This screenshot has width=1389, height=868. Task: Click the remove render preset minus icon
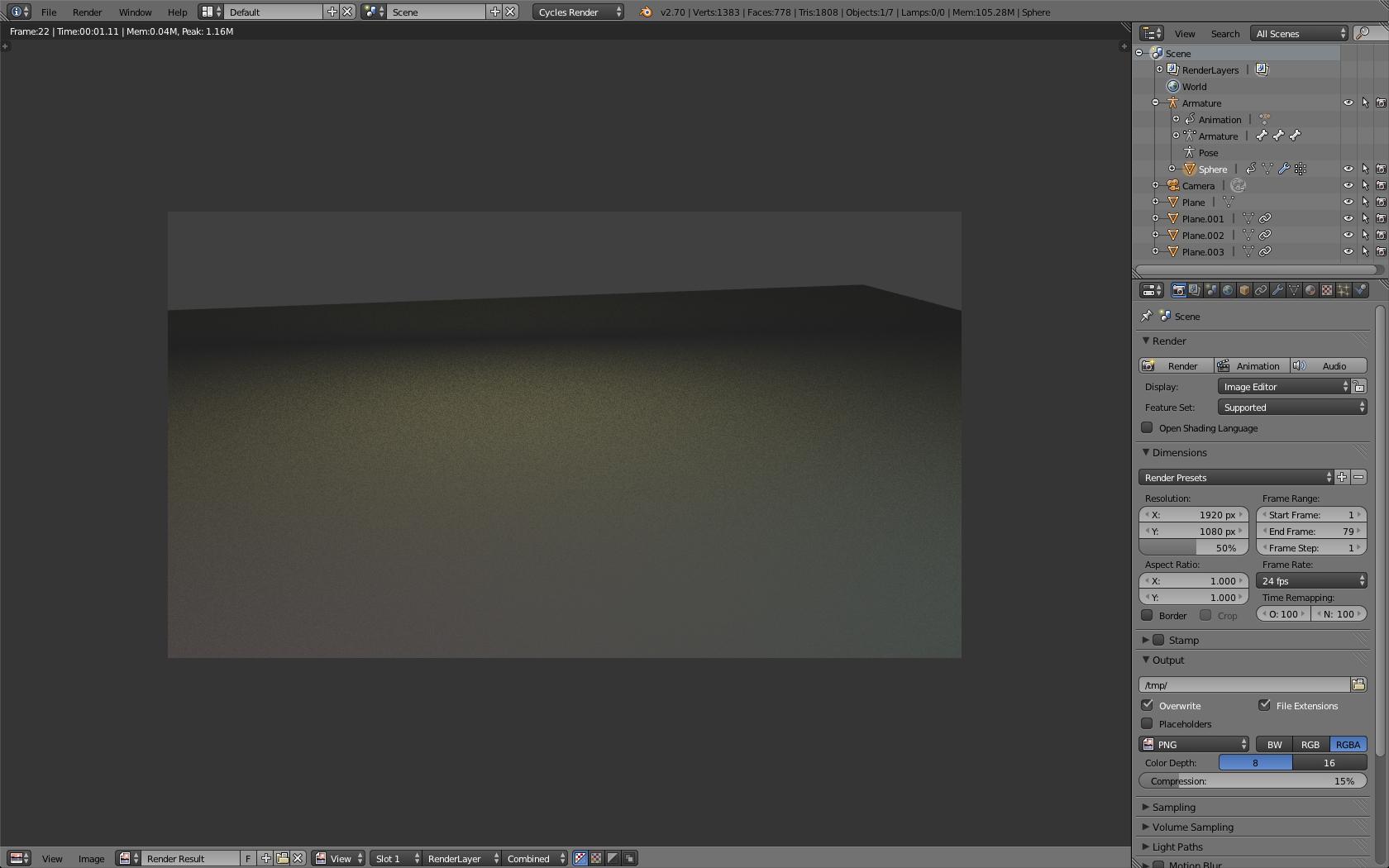1358,477
